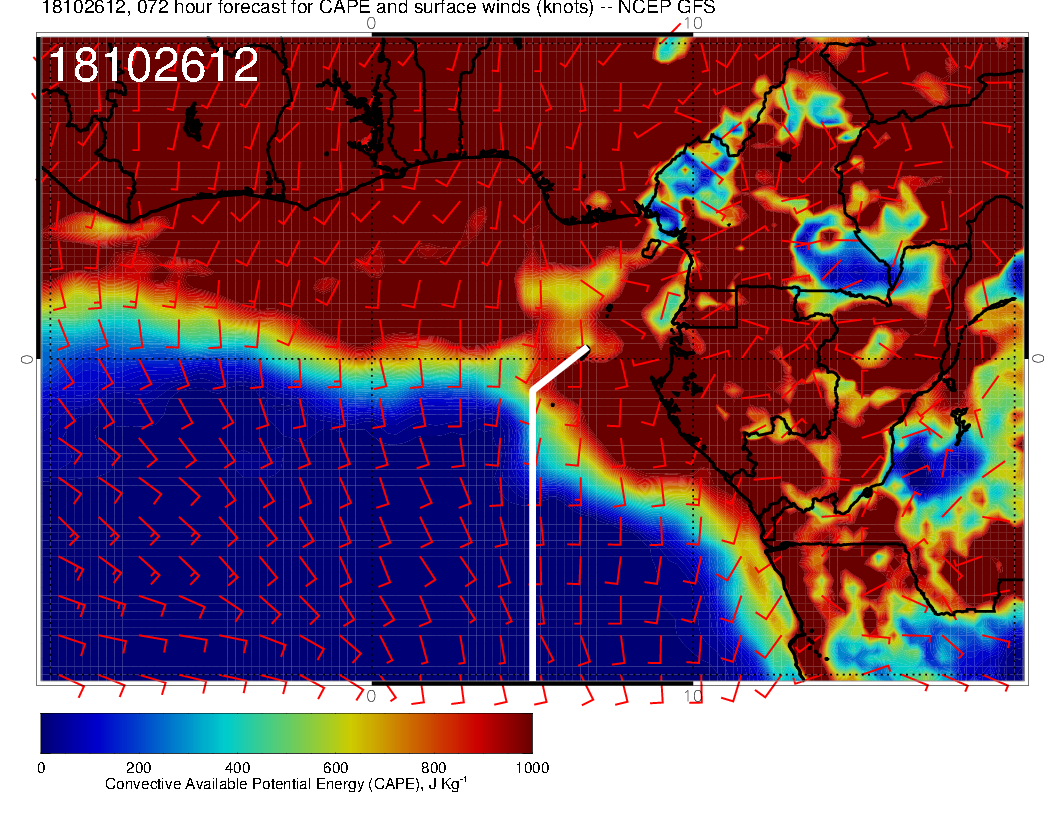Select the yellow section of the colorbar near 600
This screenshot has width=1056, height=816.
(335, 732)
